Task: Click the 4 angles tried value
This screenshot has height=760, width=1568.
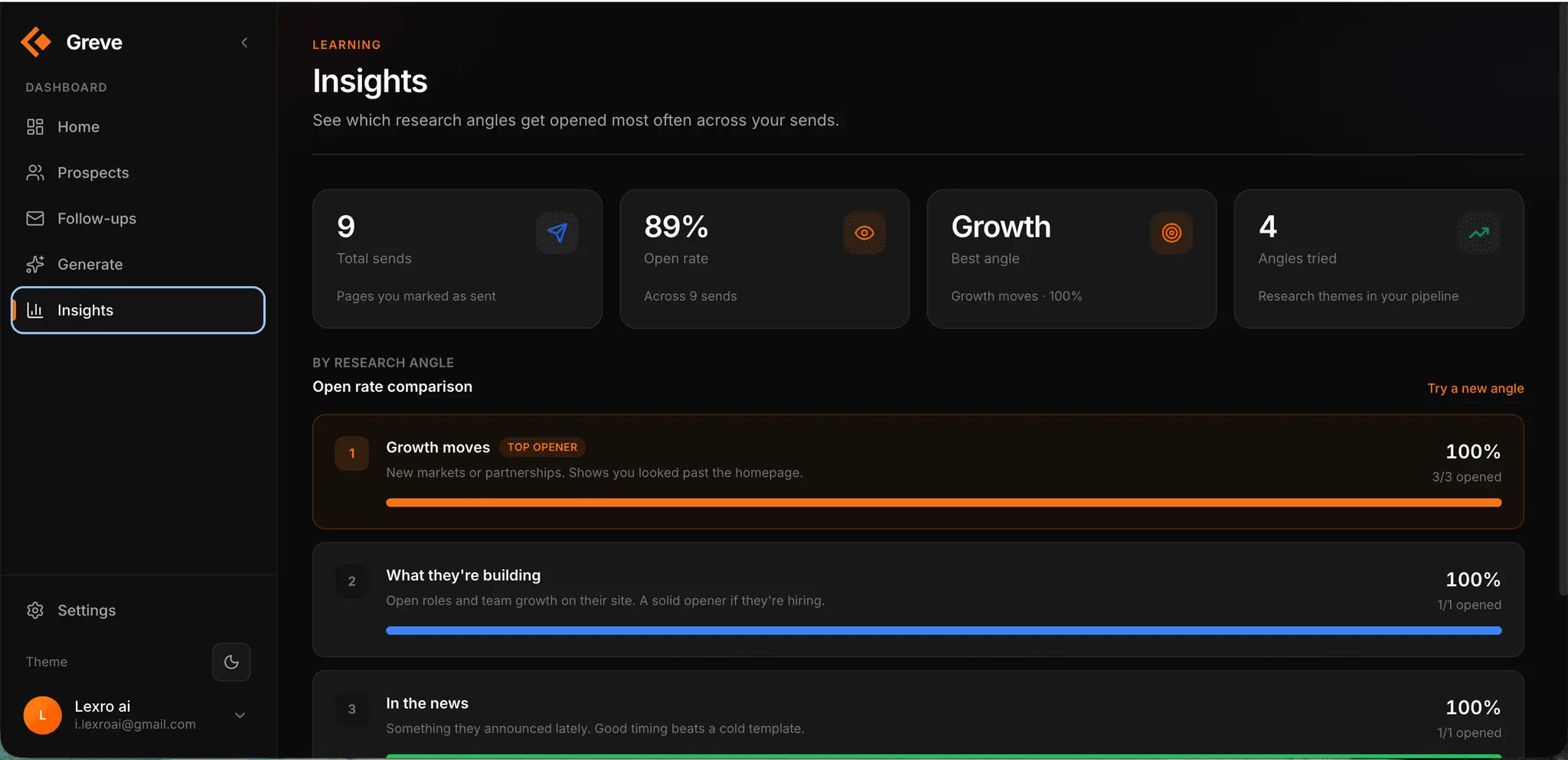Action: pos(1268,227)
